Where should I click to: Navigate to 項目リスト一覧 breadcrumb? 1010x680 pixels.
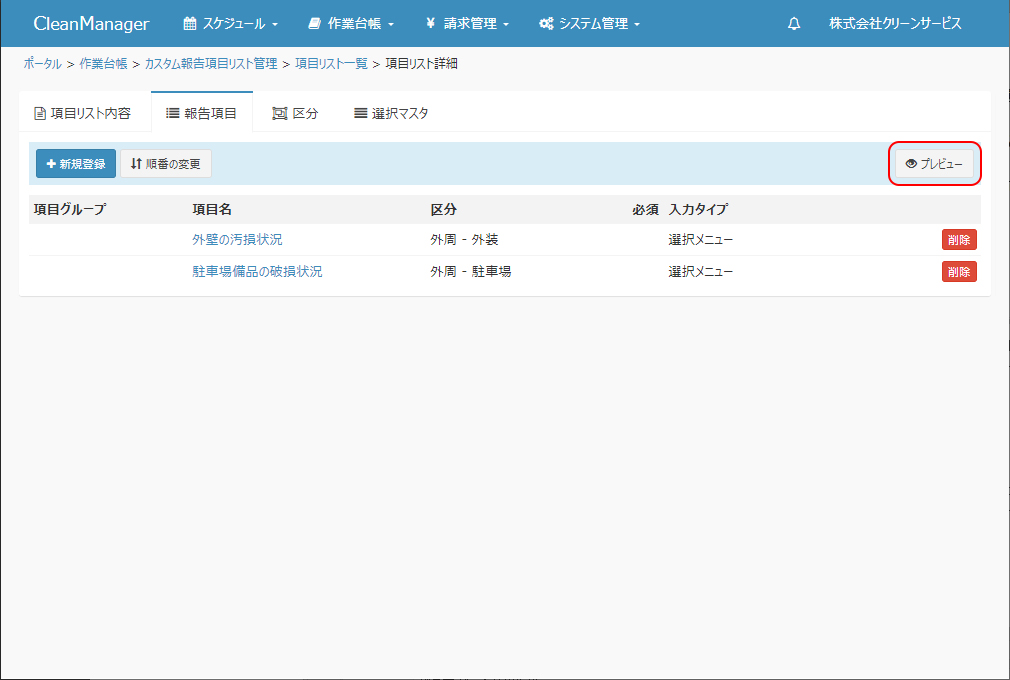coord(330,64)
